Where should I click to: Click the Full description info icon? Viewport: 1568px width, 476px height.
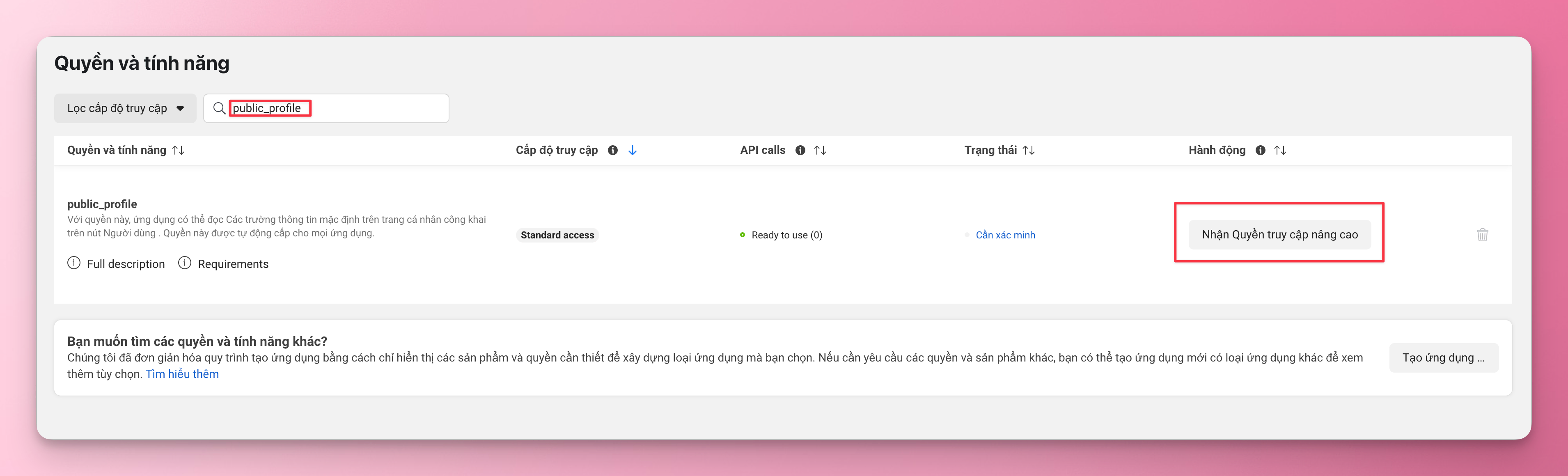(73, 263)
